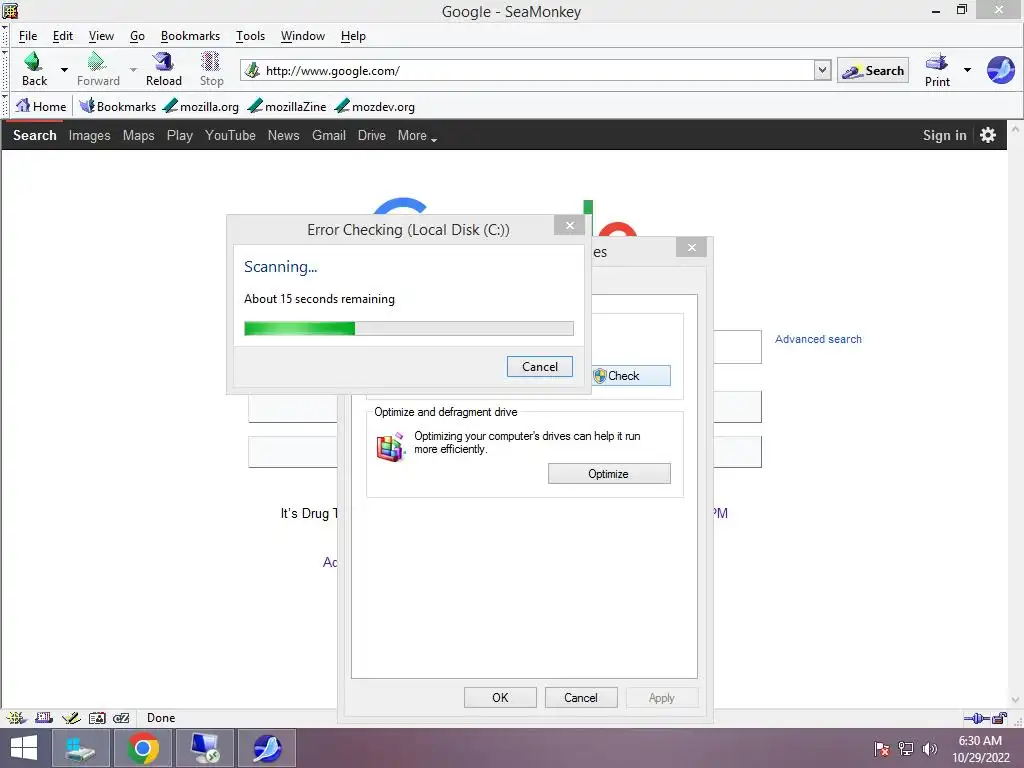This screenshot has width=1024, height=768.
Task: Open Address Book icon in status bar
Action: 97,718
